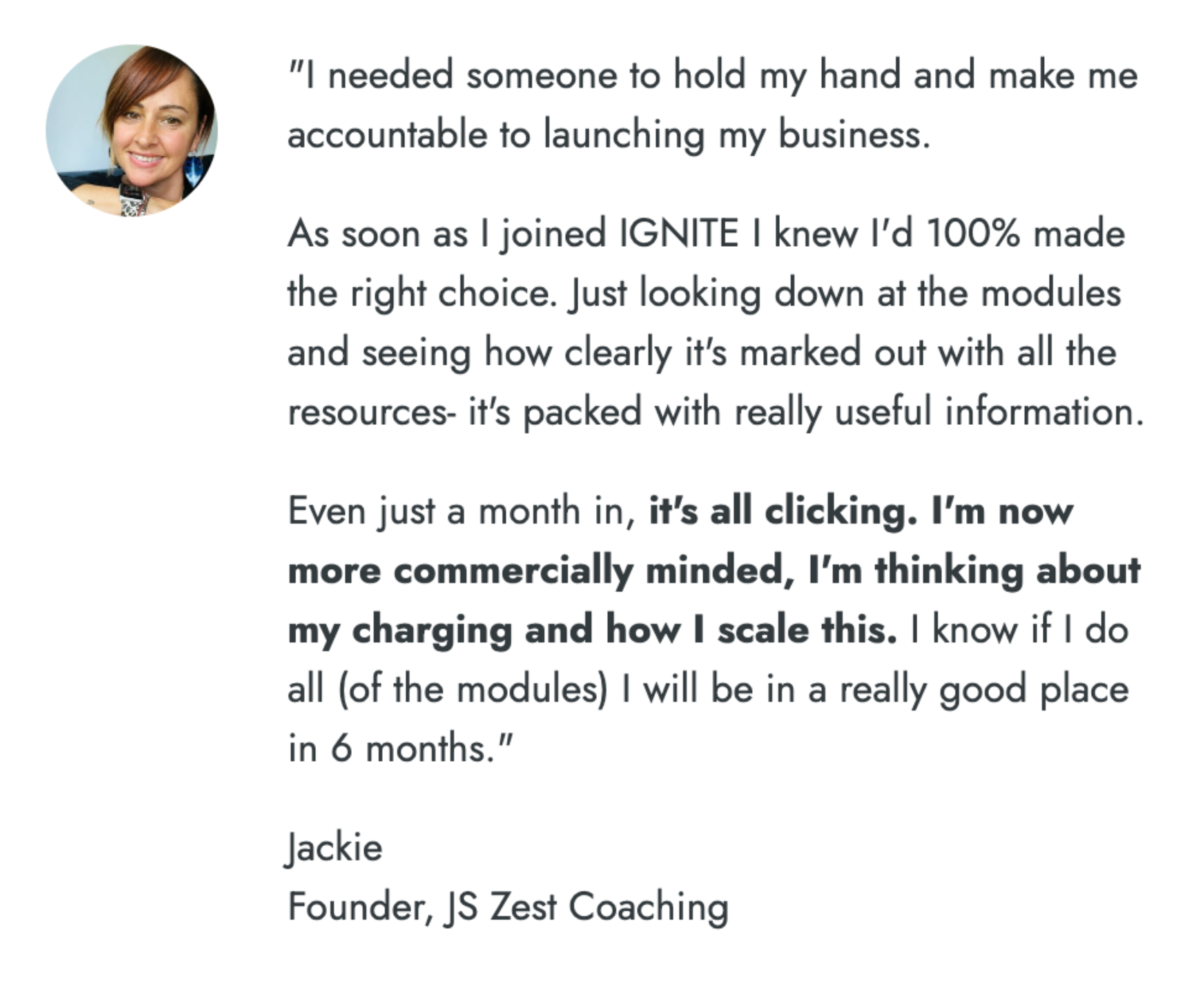
Task: Click the "100%" figure in the second paragraph
Action: point(972,233)
